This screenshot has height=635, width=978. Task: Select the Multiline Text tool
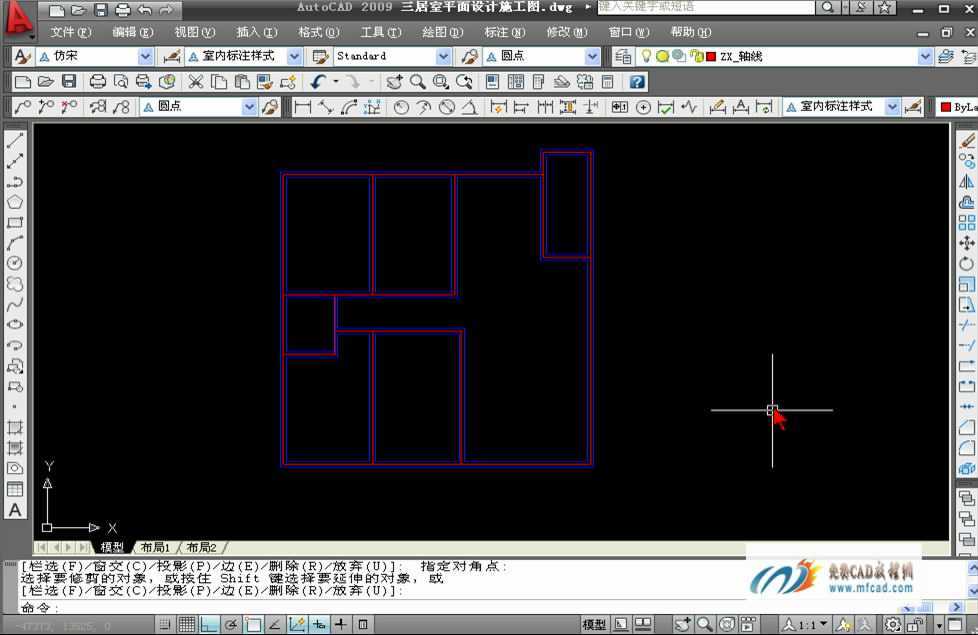15,510
